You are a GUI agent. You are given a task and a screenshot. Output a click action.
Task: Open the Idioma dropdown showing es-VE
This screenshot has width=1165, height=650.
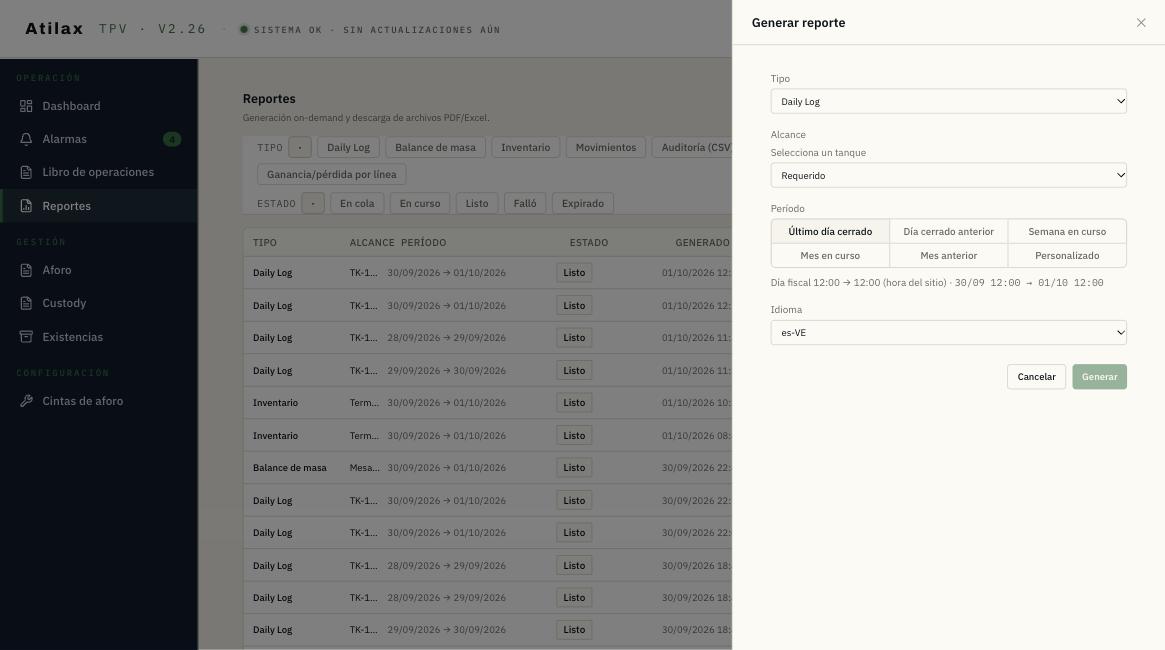tap(948, 333)
